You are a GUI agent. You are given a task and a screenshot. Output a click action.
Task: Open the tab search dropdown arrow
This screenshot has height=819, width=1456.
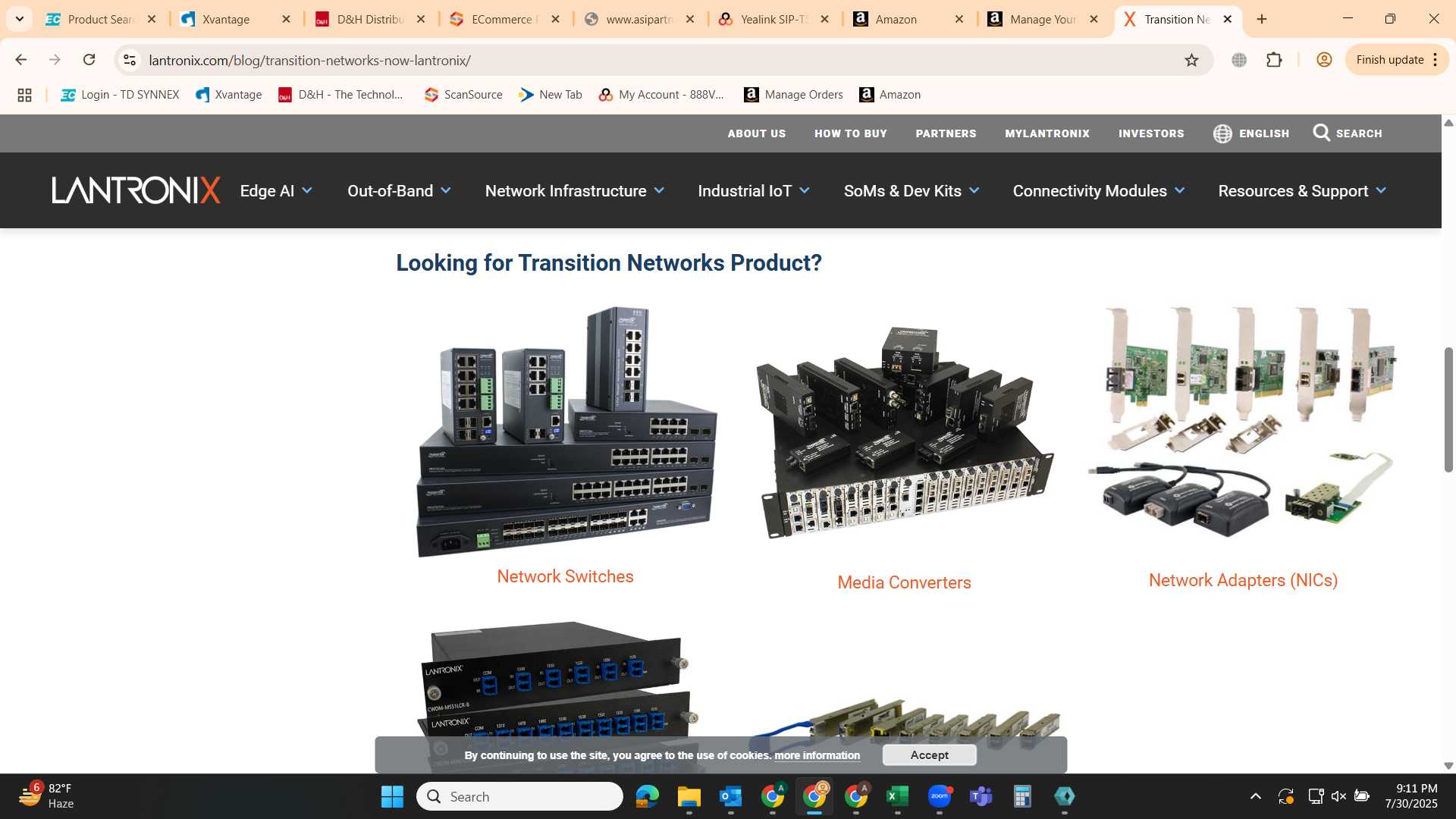click(x=20, y=19)
